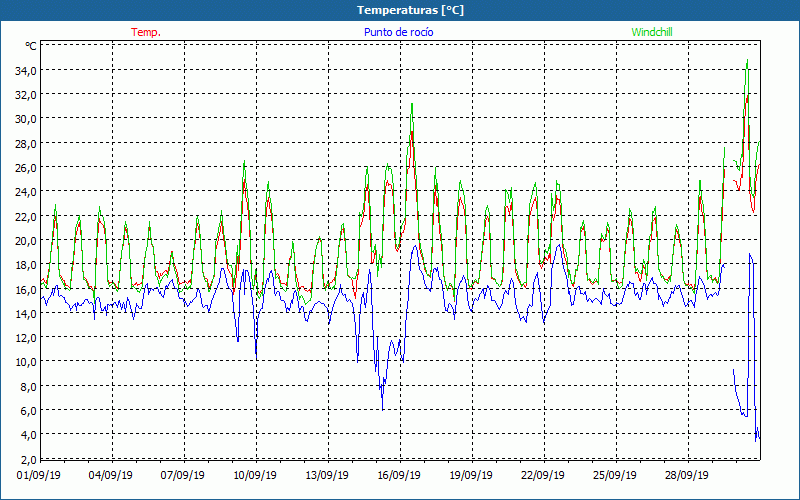Click the 16,0 y-axis value
The width and height of the screenshot is (800, 500).
coord(26,289)
